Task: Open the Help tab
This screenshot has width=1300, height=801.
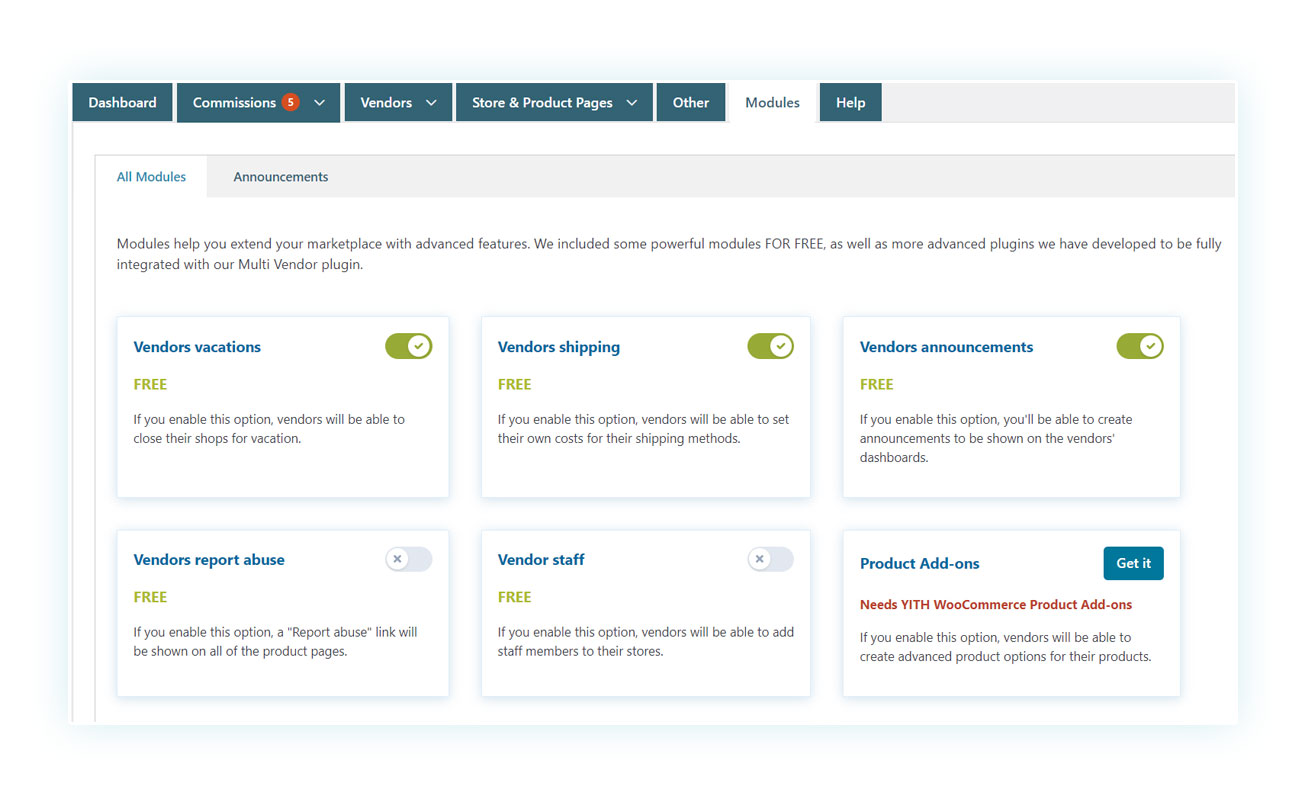Action: click(850, 103)
